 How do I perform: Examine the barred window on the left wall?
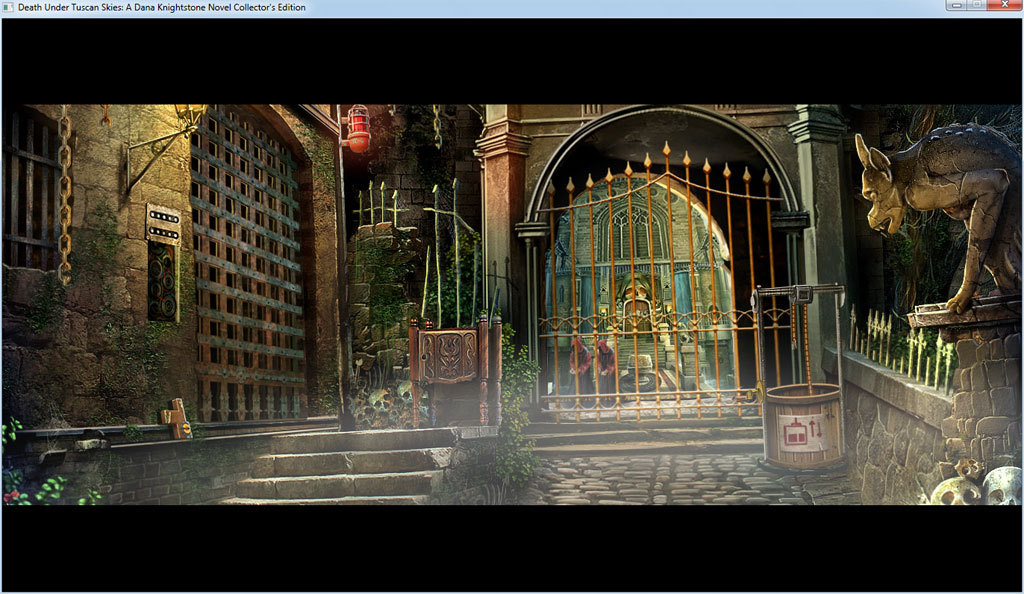pos(31,189)
